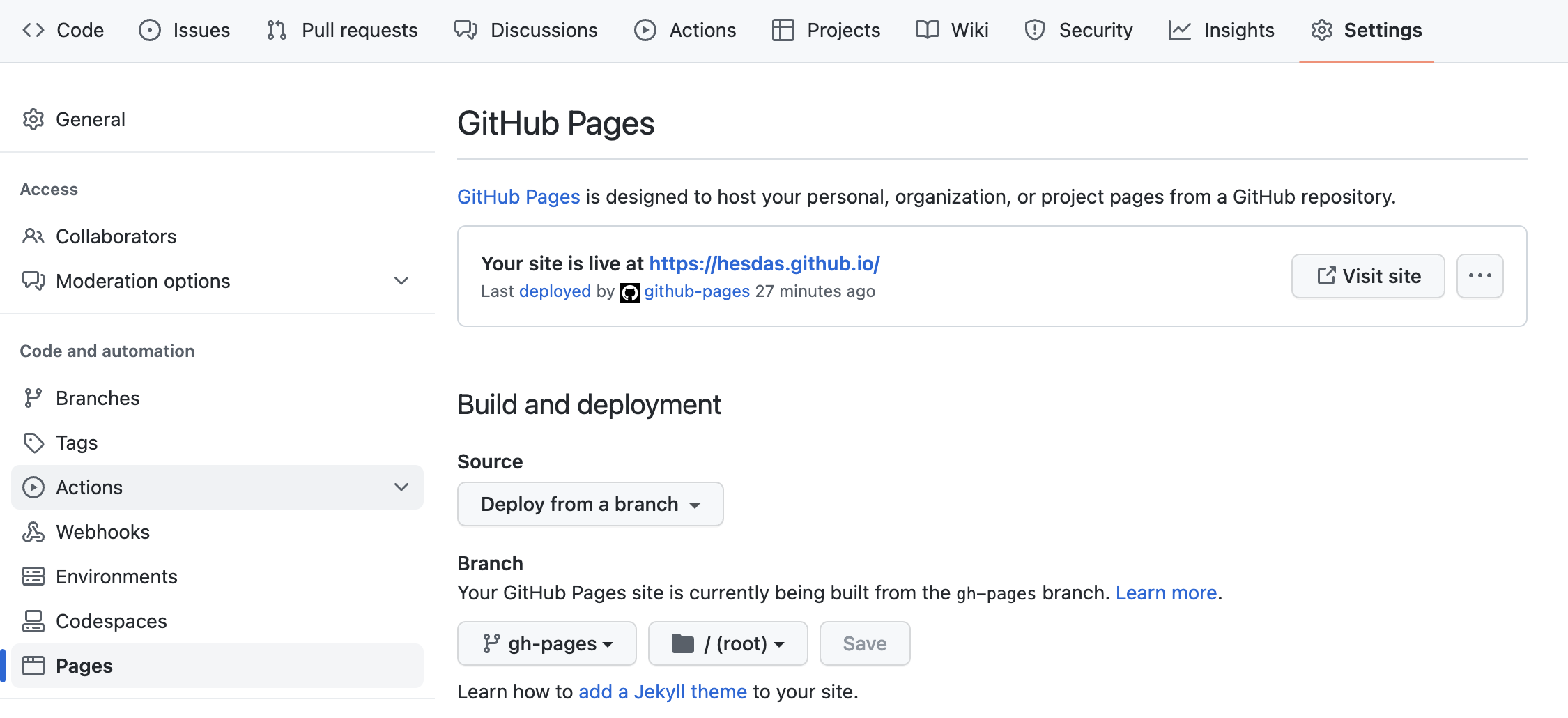Open the Wiki tab
This screenshot has height=718, width=1568.
(x=952, y=30)
